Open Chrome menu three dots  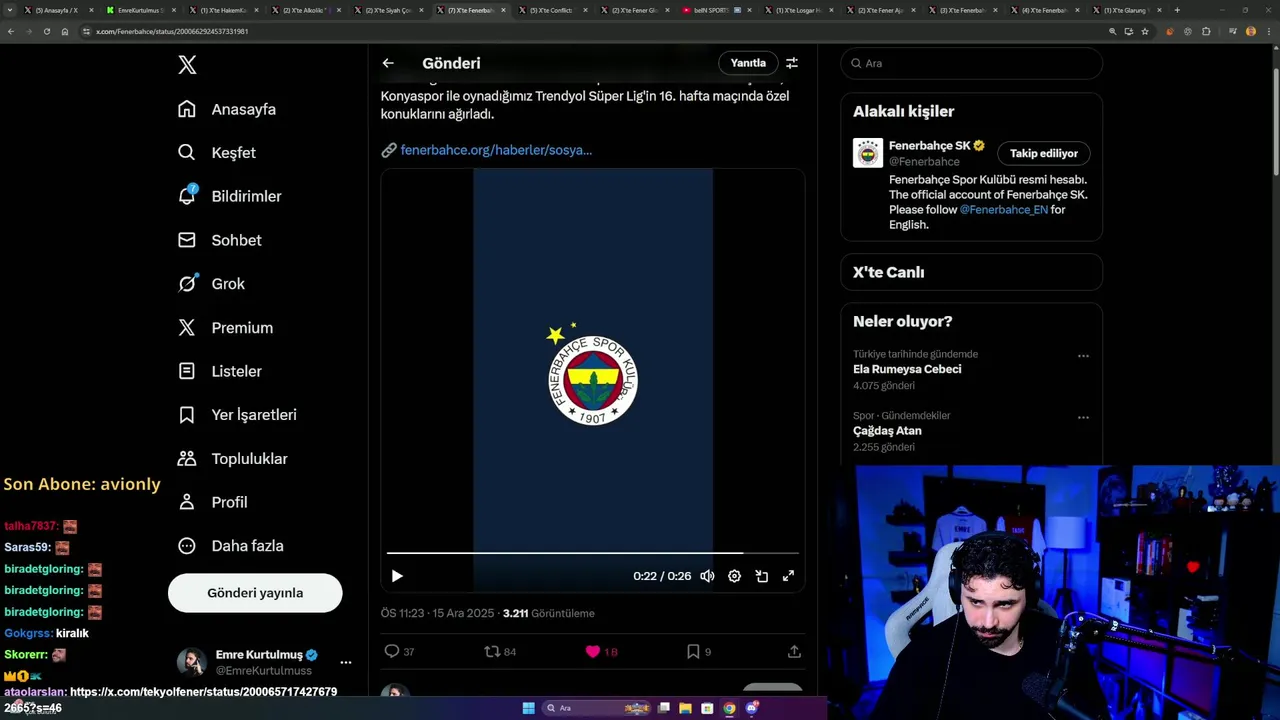coord(1270,31)
